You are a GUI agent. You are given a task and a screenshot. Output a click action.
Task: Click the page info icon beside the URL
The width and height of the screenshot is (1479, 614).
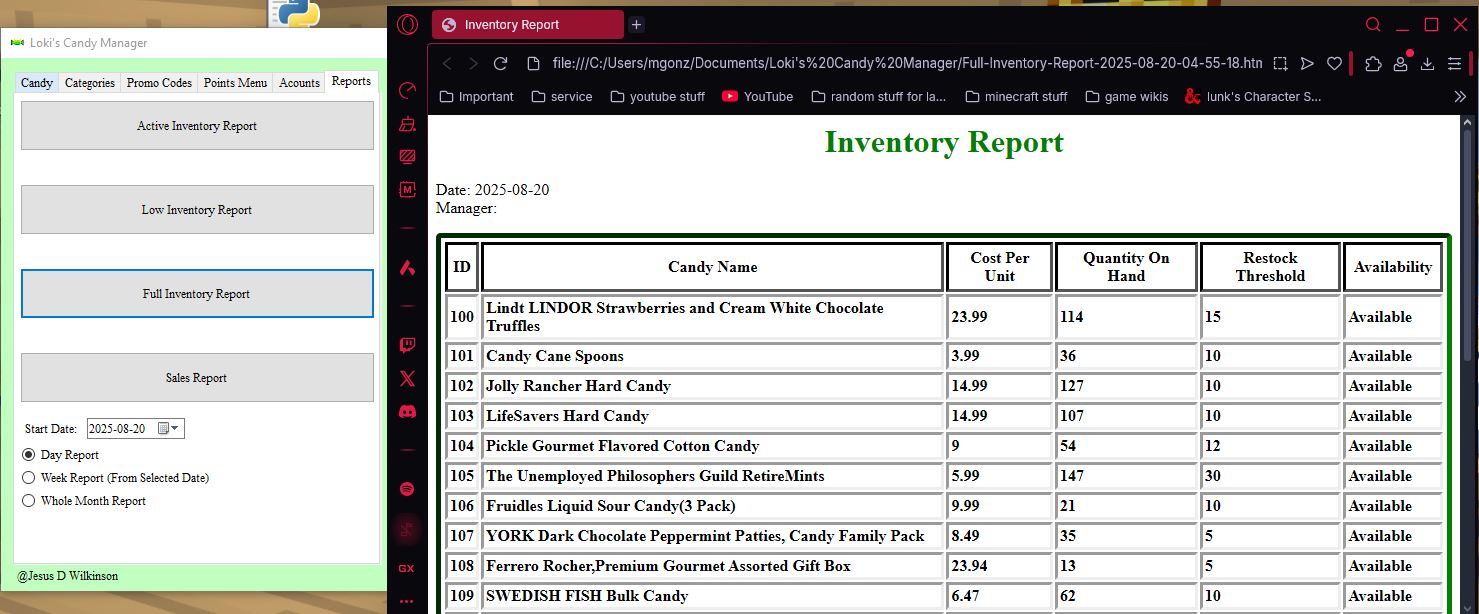(534, 63)
